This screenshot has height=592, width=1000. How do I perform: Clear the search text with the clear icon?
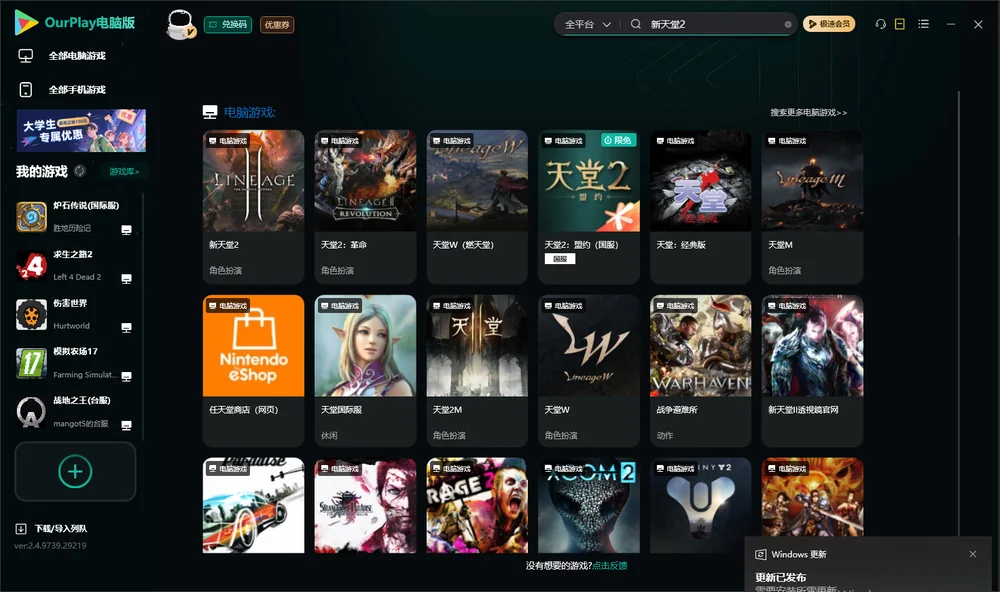tap(788, 24)
